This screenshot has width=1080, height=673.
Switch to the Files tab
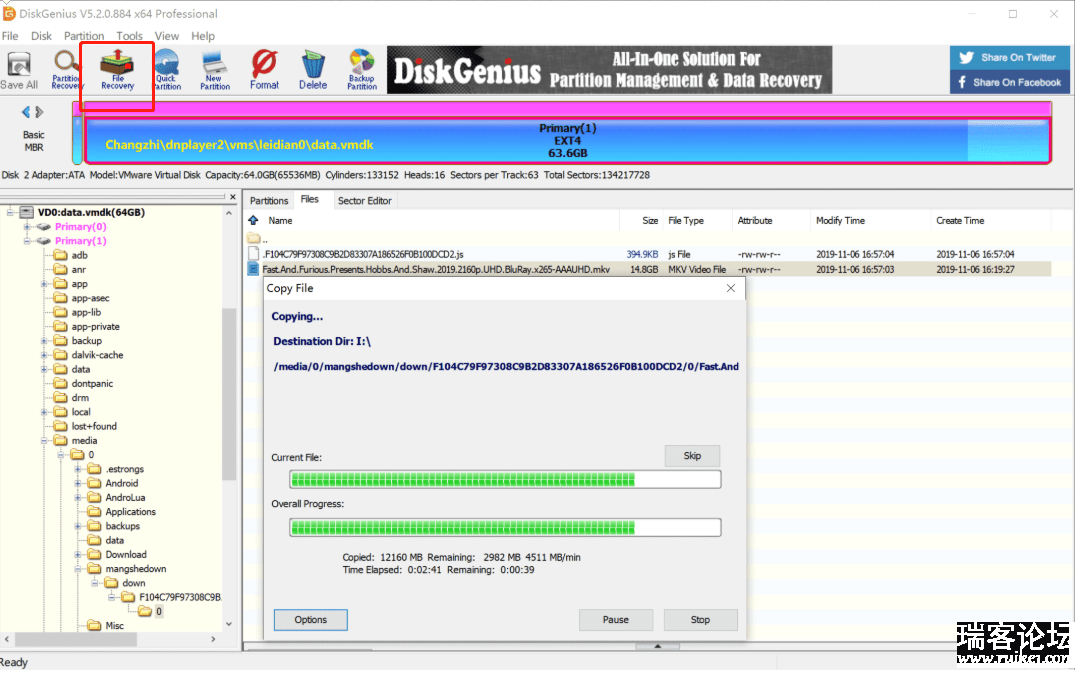pos(309,199)
